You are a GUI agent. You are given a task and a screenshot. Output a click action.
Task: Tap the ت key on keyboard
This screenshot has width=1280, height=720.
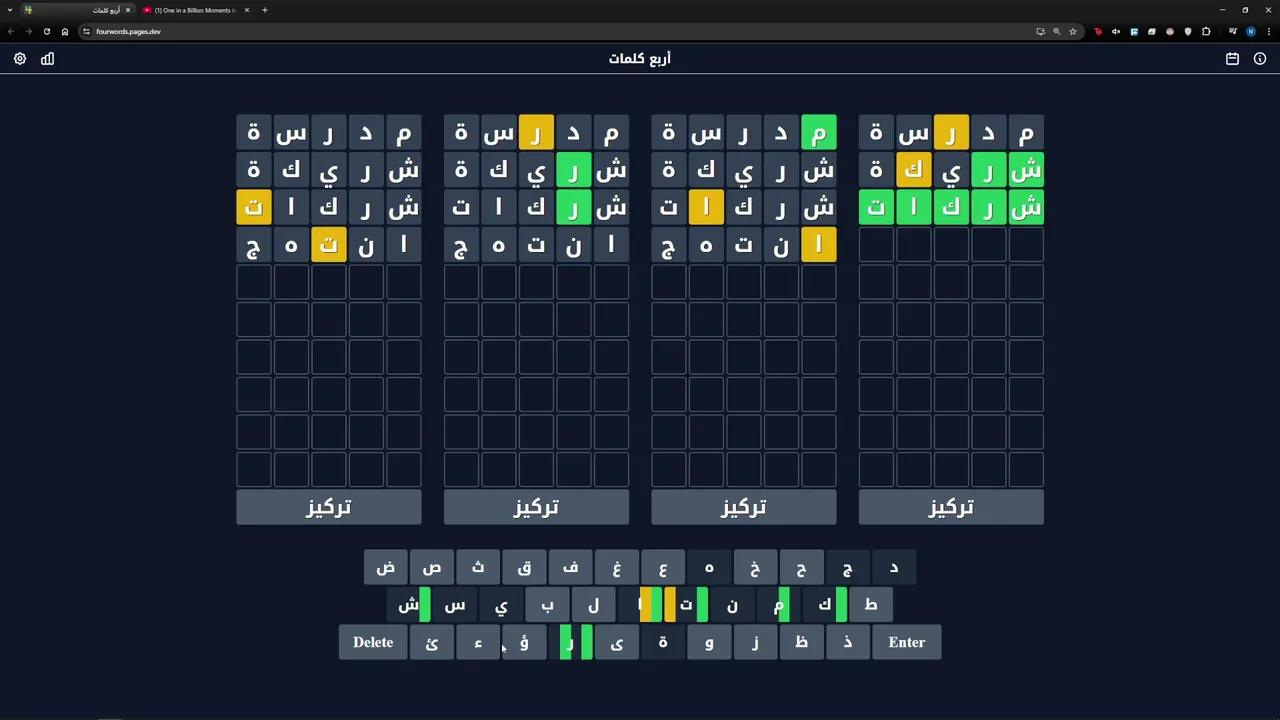(686, 605)
